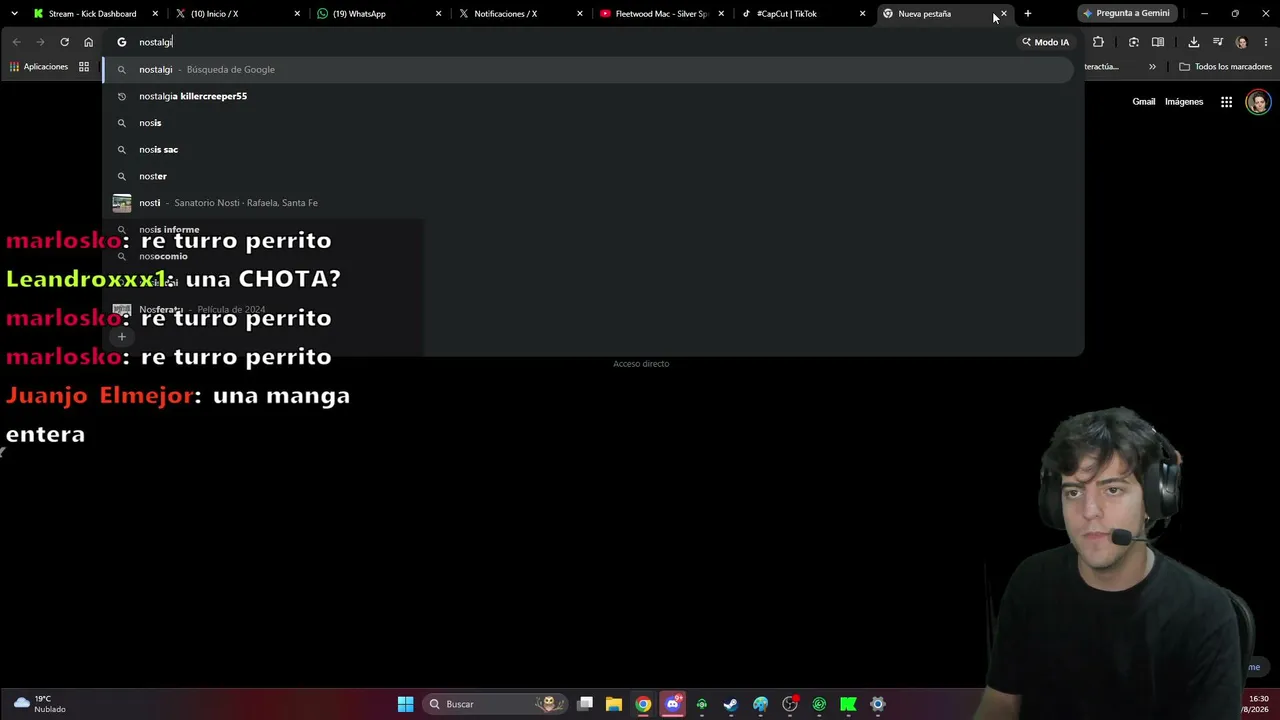Image resolution: width=1280 pixels, height=720 pixels.
Task: Open the Google apps grid
Action: [1226, 102]
